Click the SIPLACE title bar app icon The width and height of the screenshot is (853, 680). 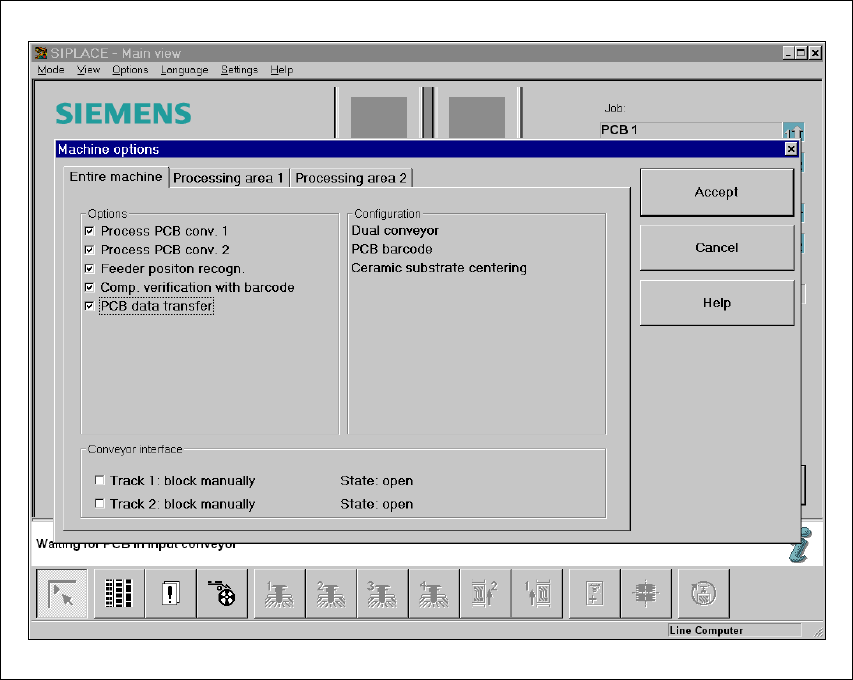point(41,53)
